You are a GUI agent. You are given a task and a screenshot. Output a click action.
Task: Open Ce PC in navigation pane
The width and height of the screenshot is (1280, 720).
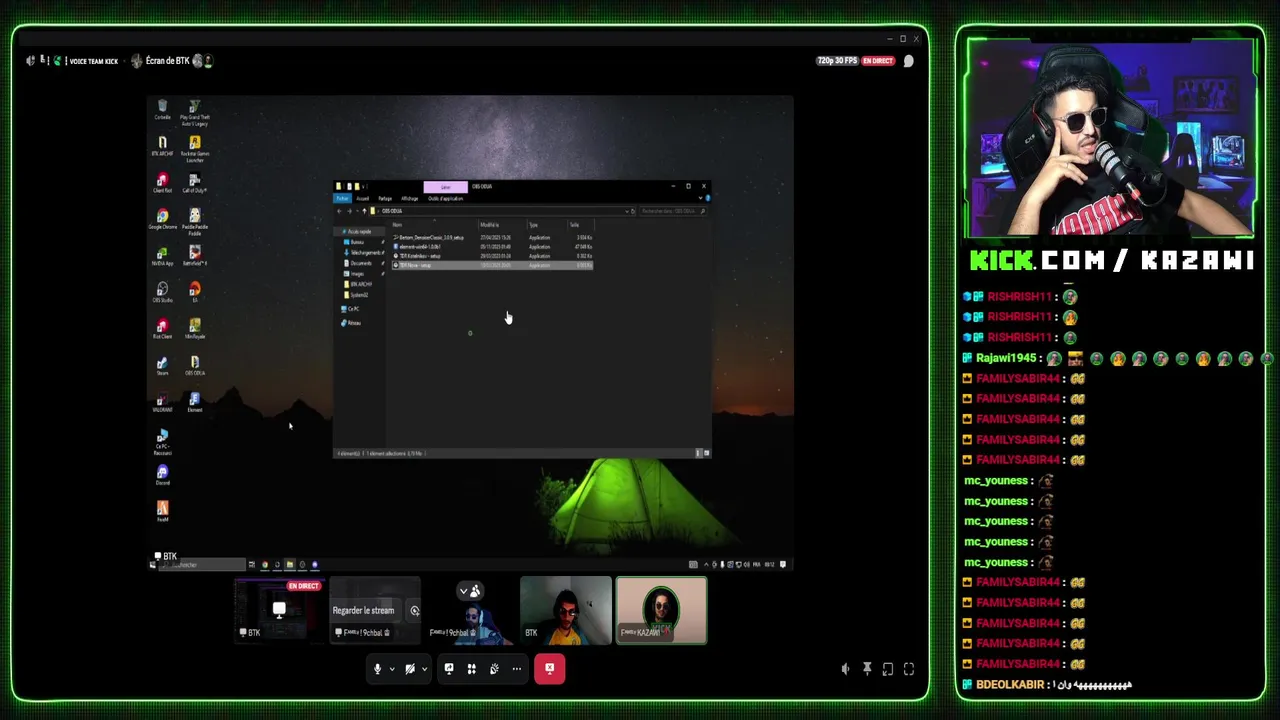352,309
